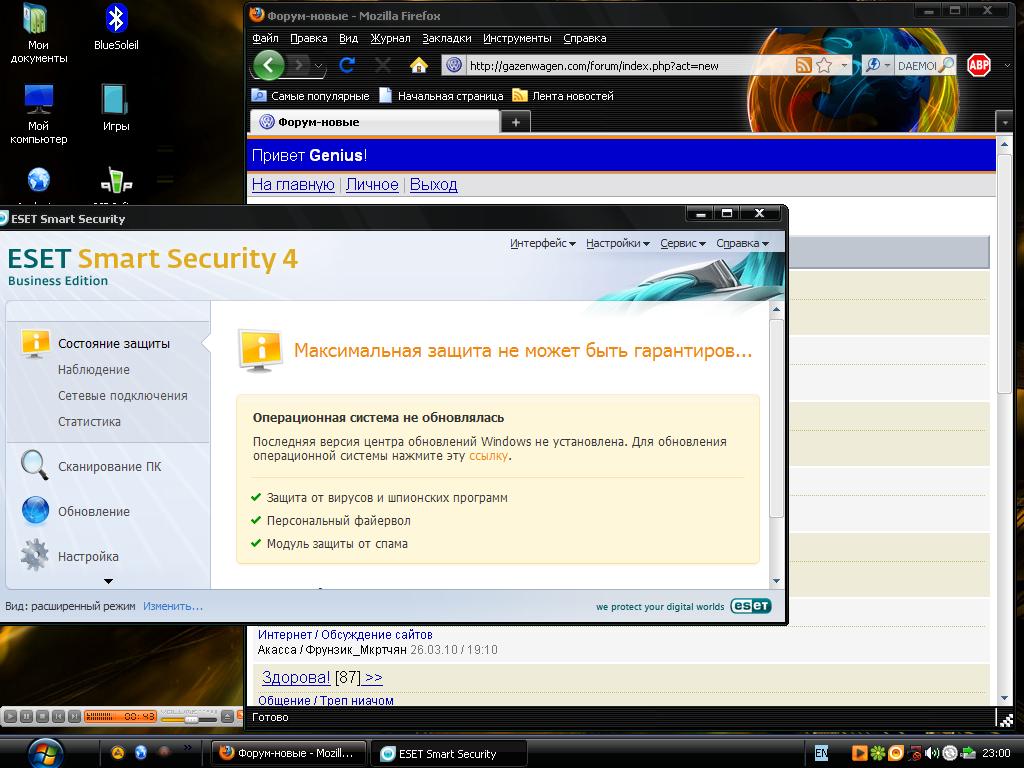Open the Интерфейс dropdown in ESET
The height and width of the screenshot is (768, 1024).
pyautogui.click(x=543, y=243)
